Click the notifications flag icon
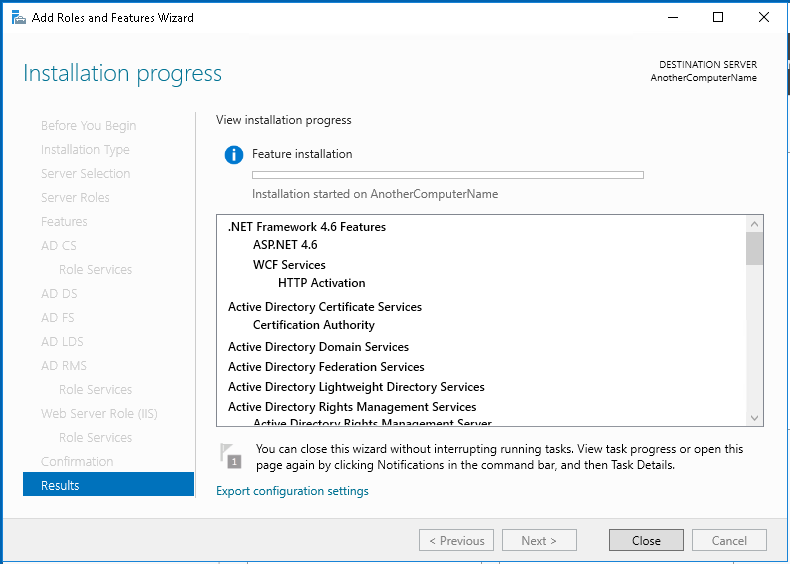The image size is (790, 564). pos(230,455)
